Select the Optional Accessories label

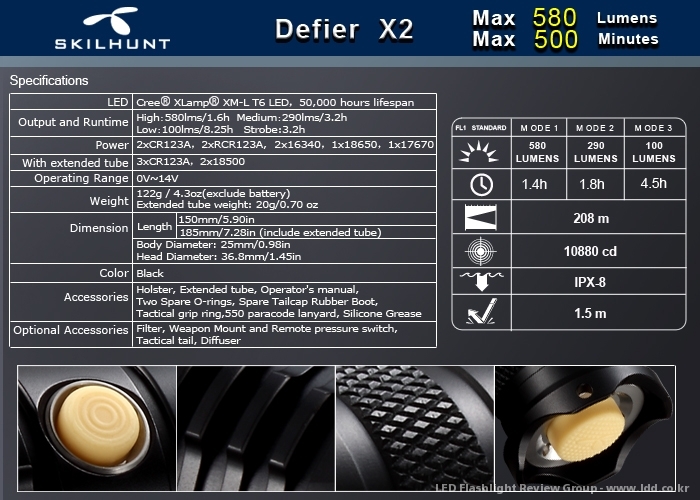click(x=71, y=330)
